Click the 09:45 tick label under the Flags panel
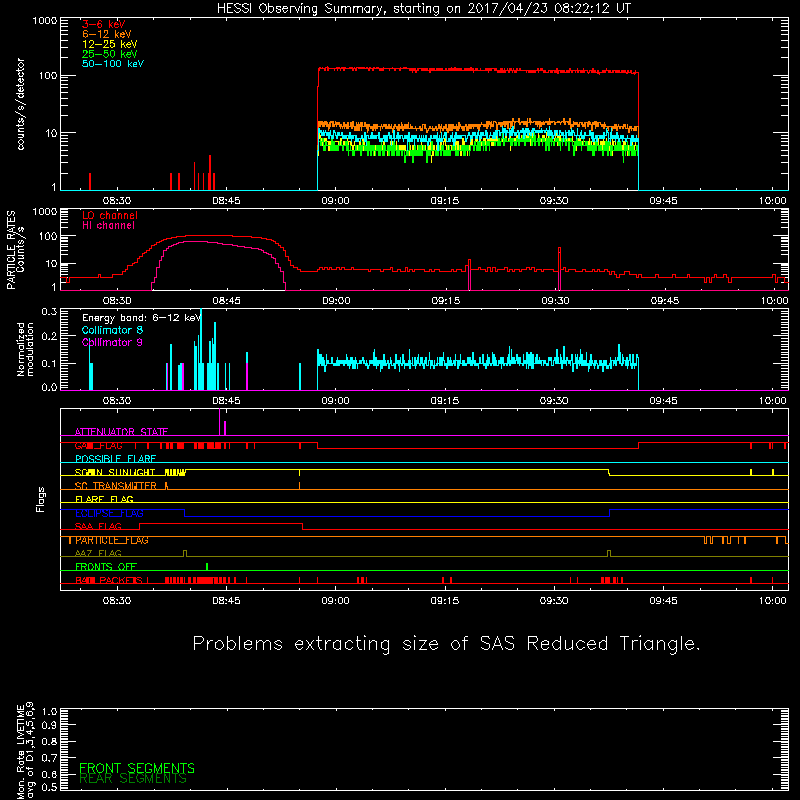Screen dimensions: 800x800 point(663,601)
